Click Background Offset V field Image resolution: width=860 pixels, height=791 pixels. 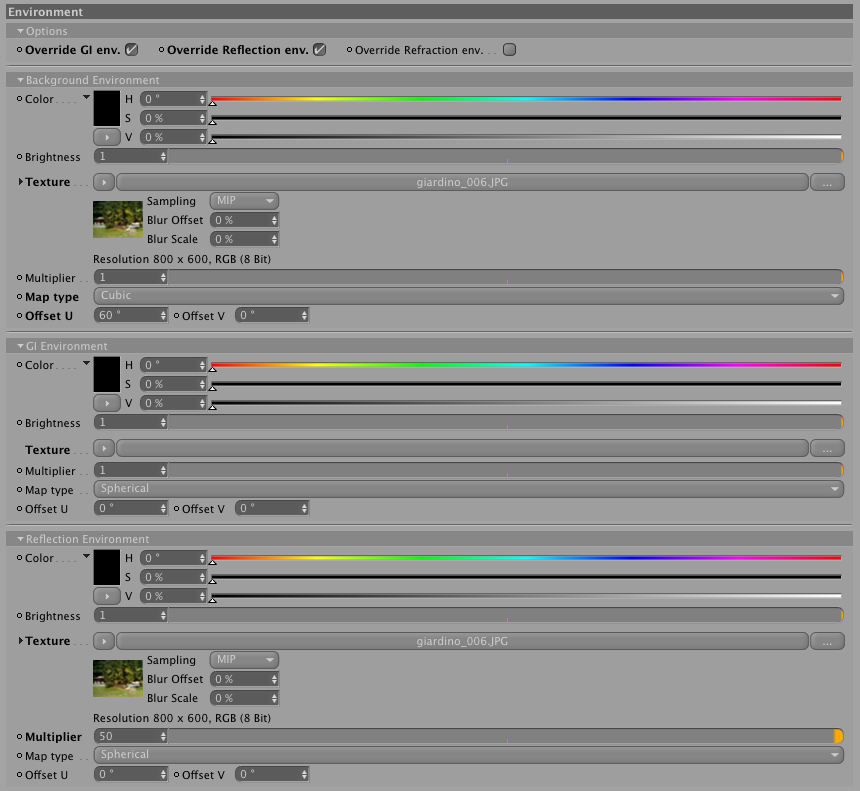point(272,315)
